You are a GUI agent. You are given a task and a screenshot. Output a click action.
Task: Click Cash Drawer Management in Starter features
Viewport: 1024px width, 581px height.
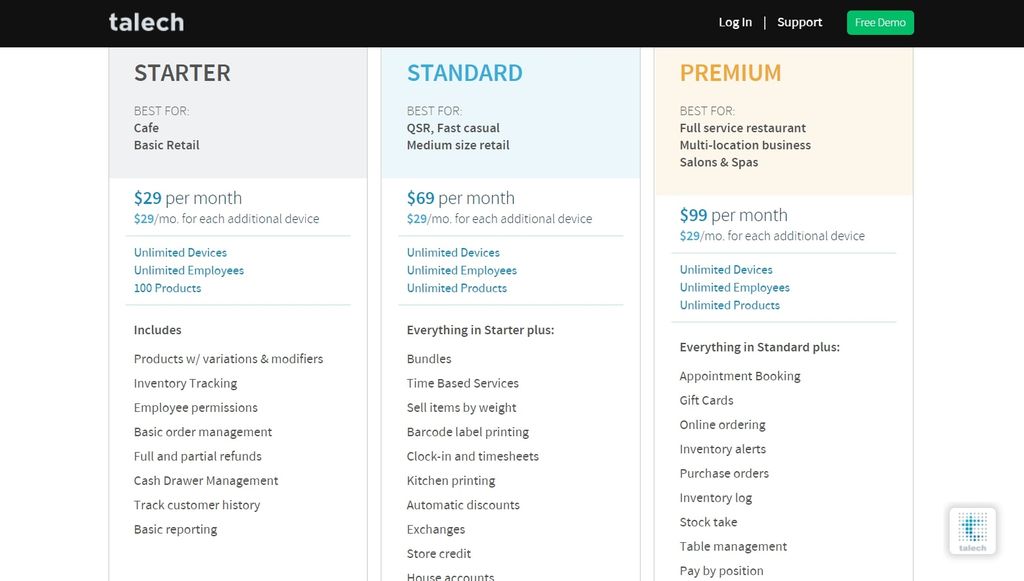click(x=206, y=481)
